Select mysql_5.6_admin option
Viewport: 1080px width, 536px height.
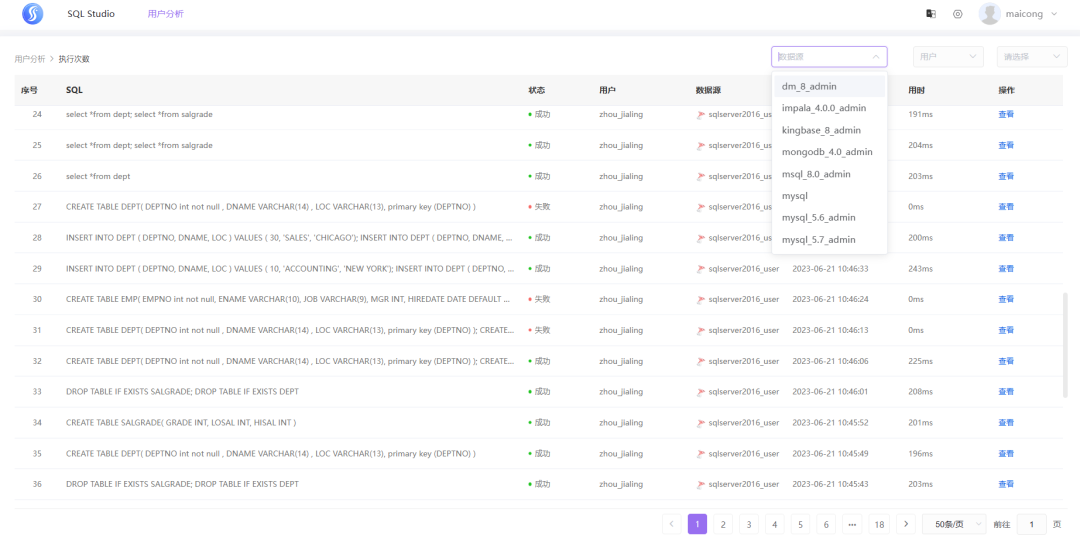[x=829, y=218]
